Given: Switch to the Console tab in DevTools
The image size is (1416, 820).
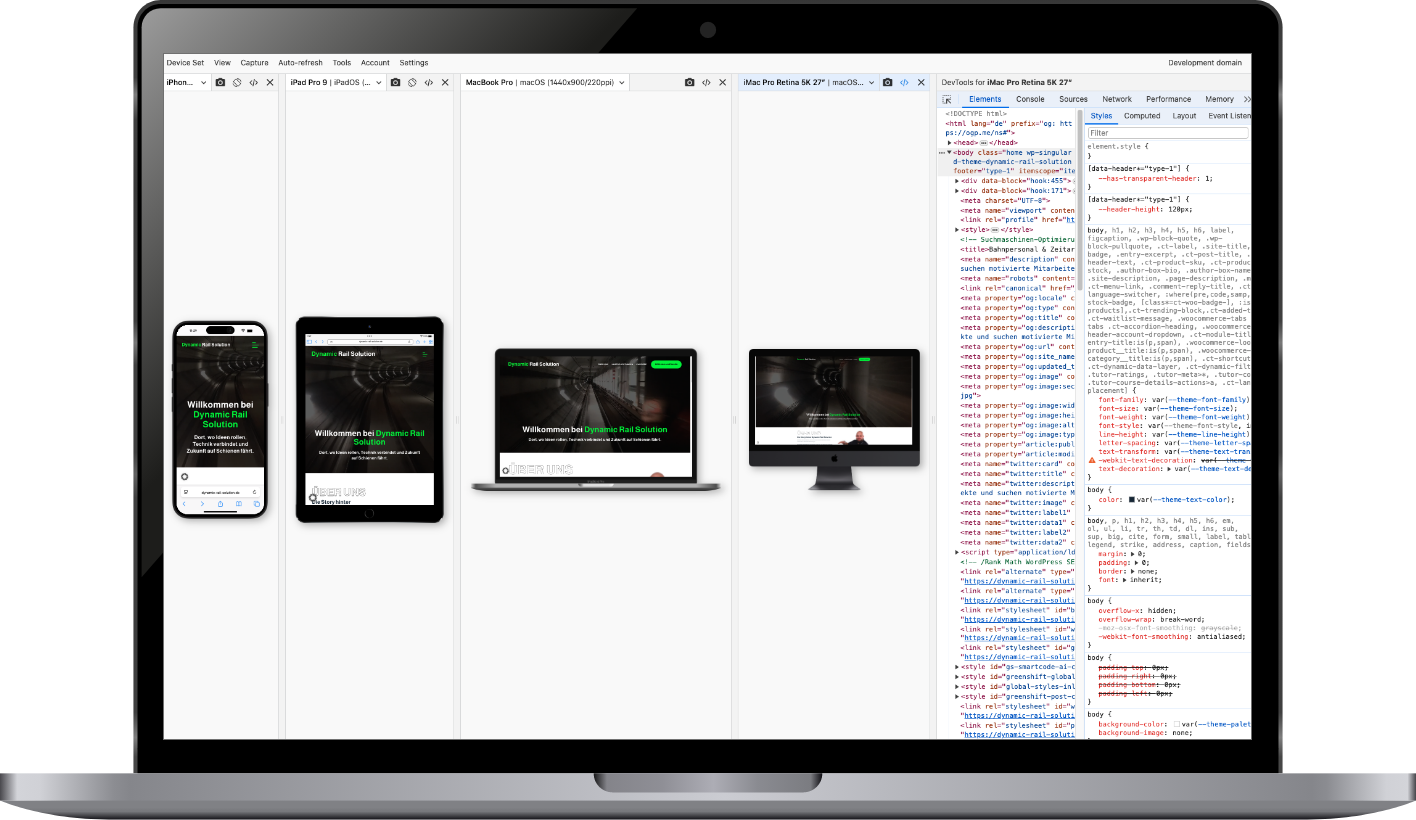Looking at the screenshot, I should click(x=1030, y=100).
